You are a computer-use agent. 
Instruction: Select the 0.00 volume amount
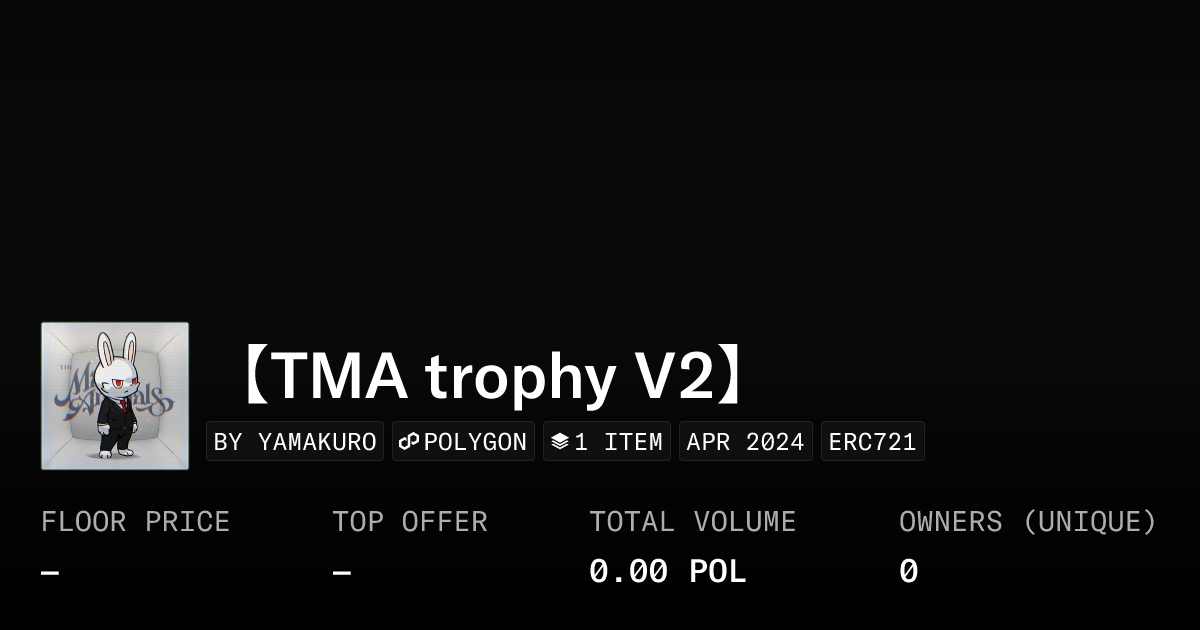628,572
